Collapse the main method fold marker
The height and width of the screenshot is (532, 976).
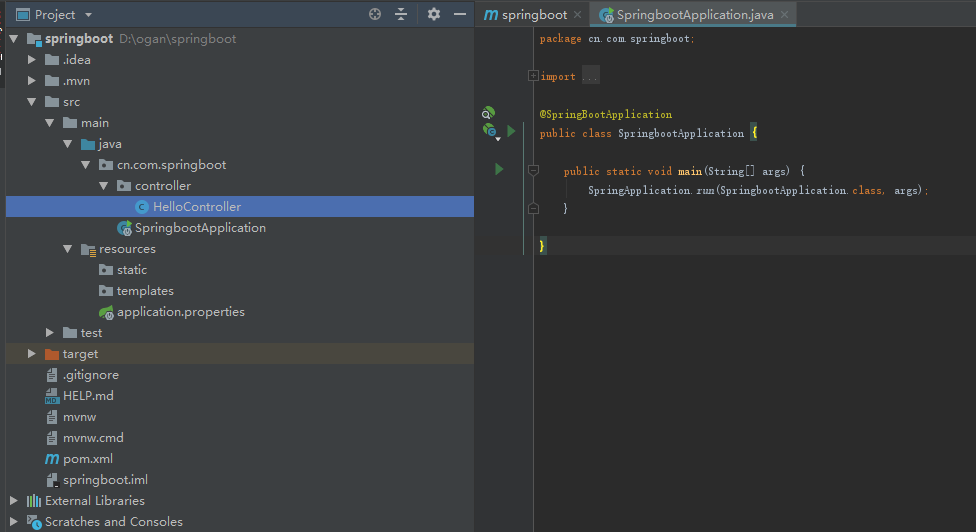(x=533, y=170)
